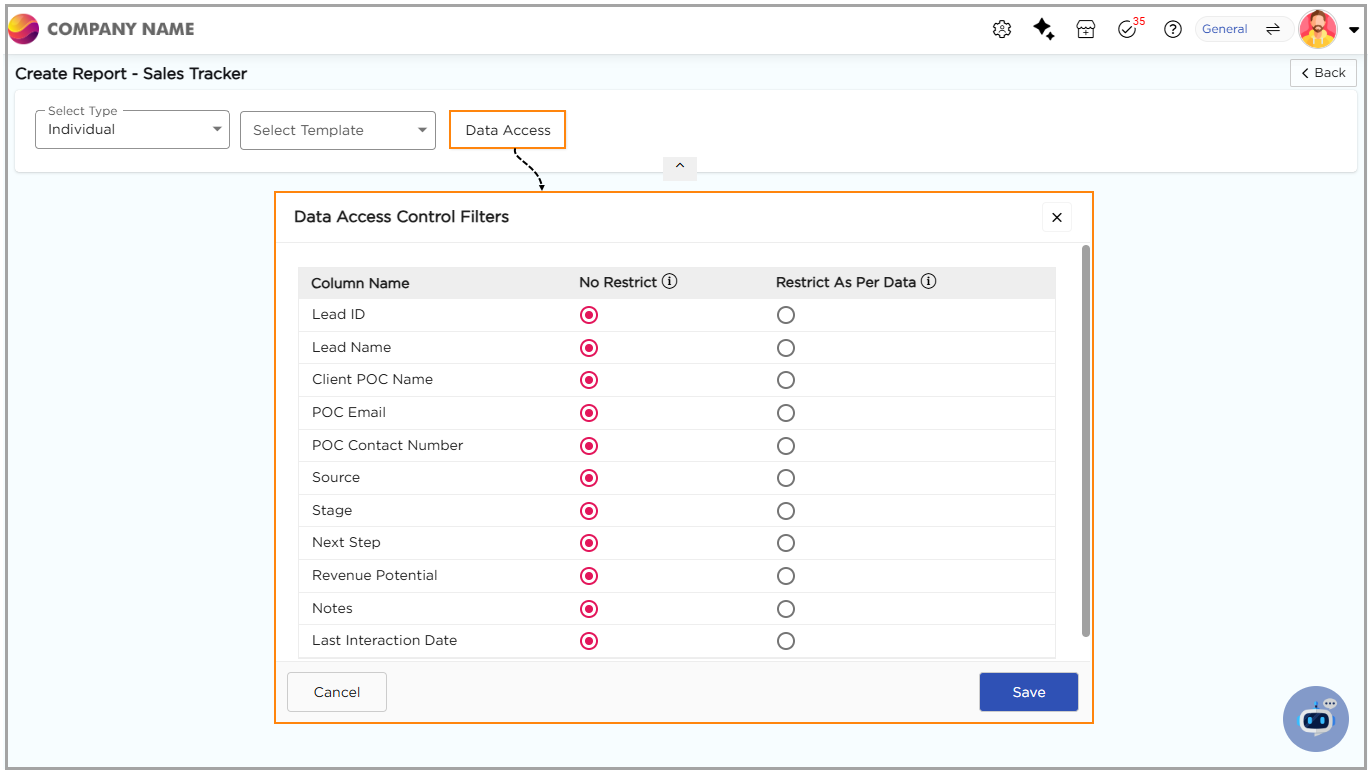Click the AI sparkle stars icon
Viewport: 1370px width, 772px height.
1044,30
